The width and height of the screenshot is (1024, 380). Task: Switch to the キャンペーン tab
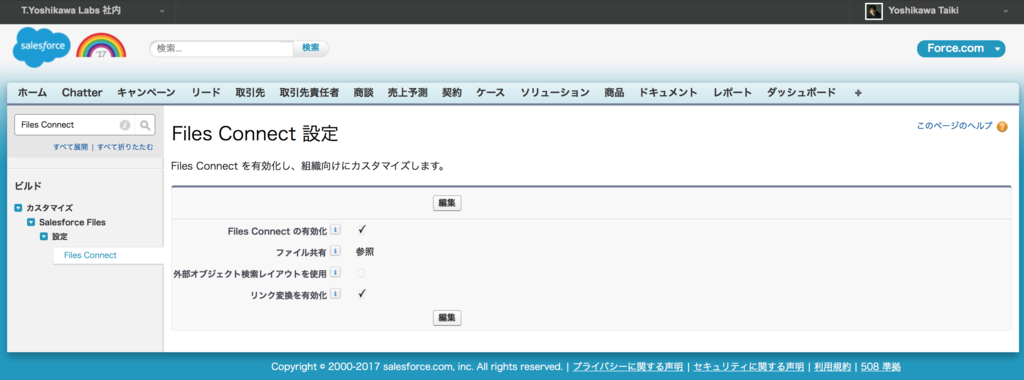point(146,93)
